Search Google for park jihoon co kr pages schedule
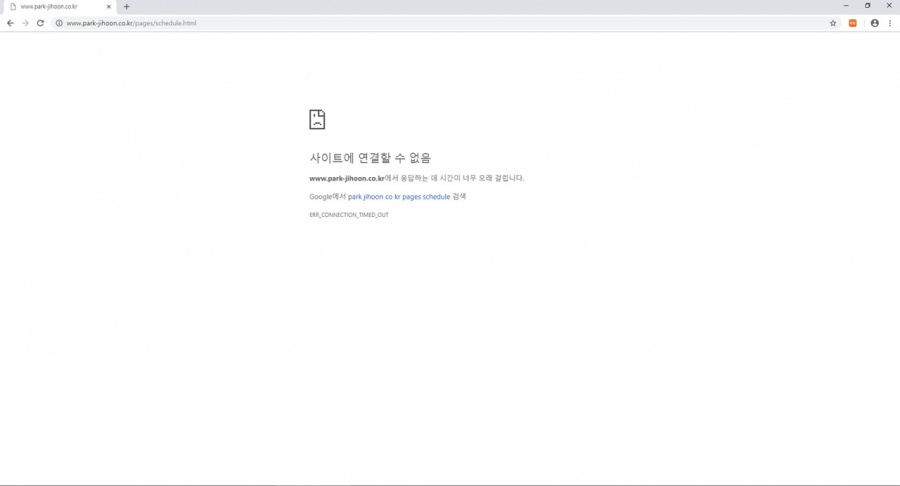 pyautogui.click(x=399, y=197)
